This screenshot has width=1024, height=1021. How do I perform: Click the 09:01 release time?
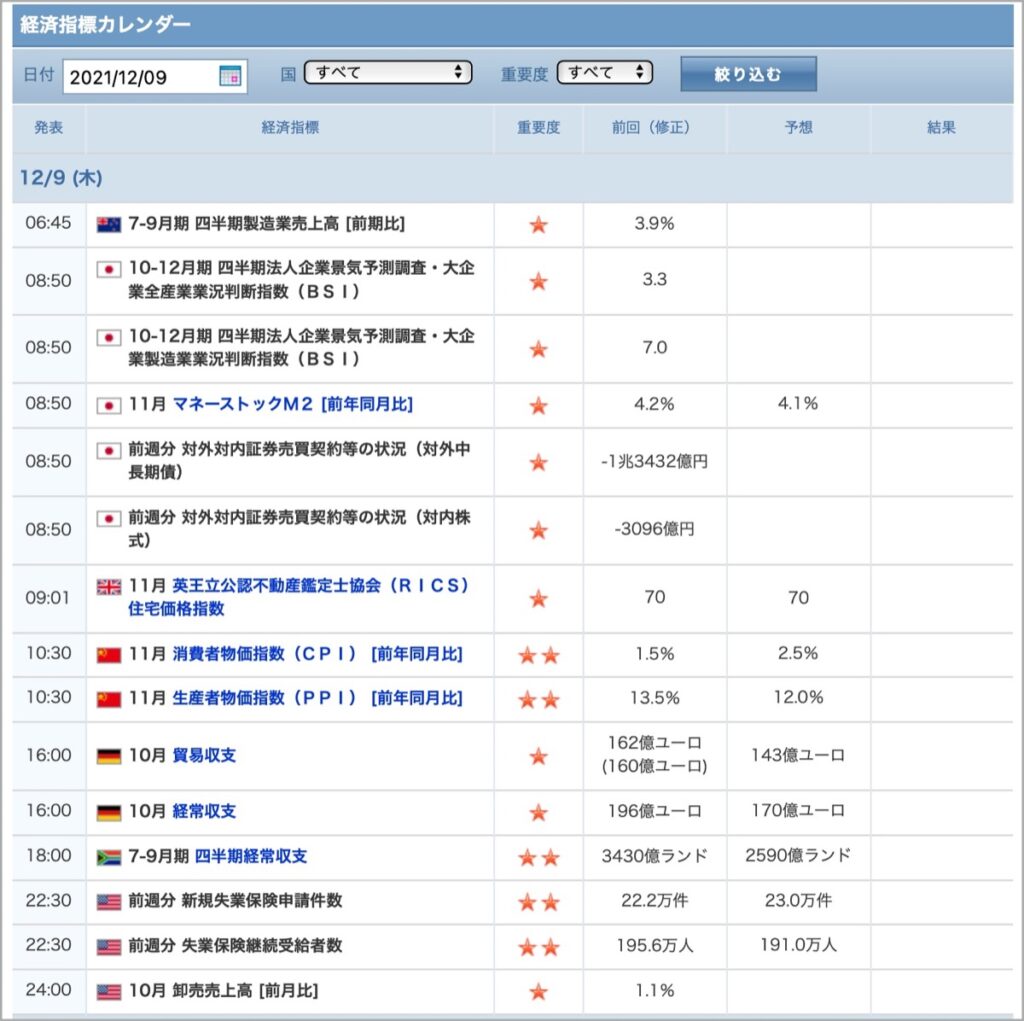(47, 598)
